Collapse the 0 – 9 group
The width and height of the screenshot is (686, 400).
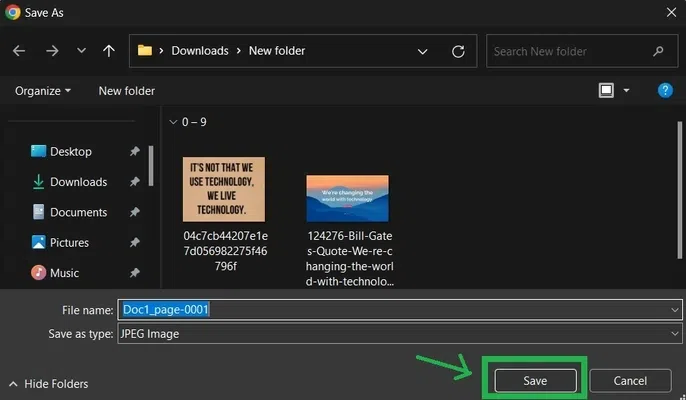pyautogui.click(x=173, y=122)
